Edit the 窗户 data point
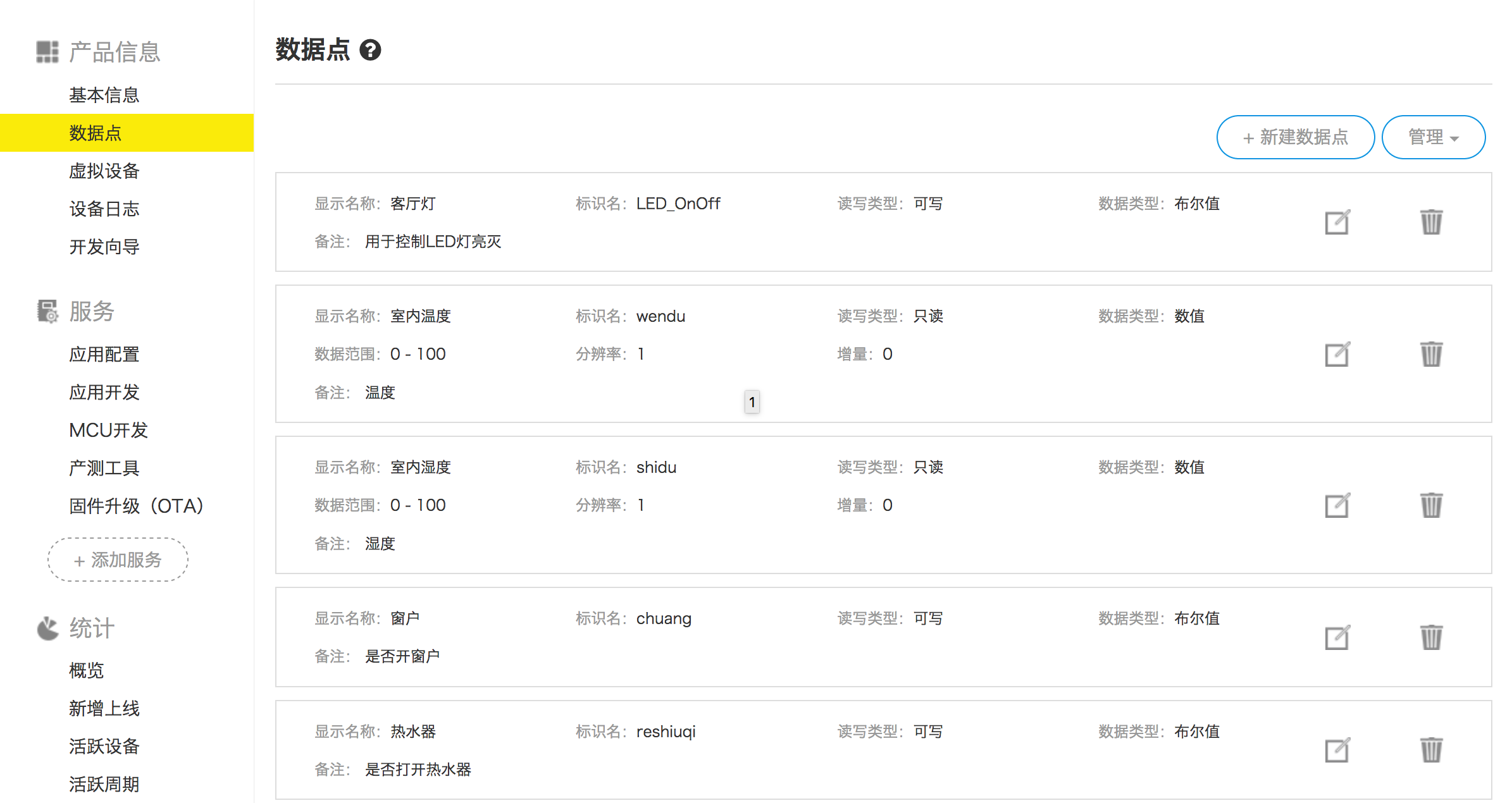Screen dimensions: 1512x803 pyautogui.click(x=1337, y=638)
